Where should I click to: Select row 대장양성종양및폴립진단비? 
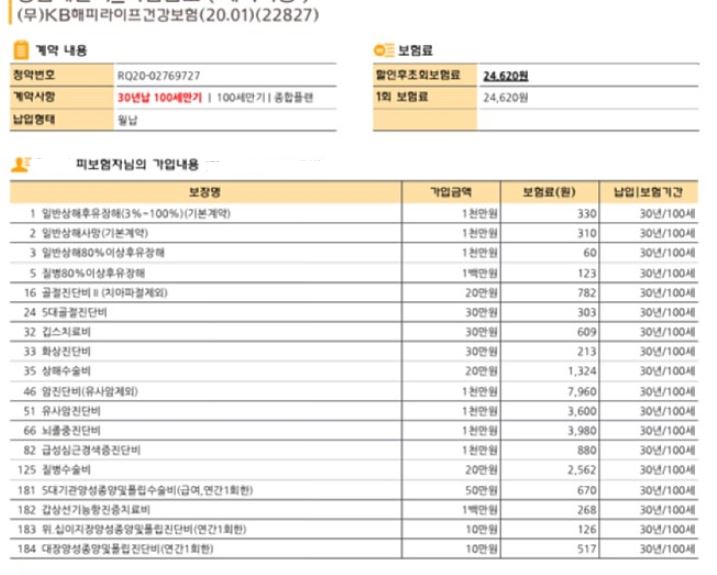[354, 549]
